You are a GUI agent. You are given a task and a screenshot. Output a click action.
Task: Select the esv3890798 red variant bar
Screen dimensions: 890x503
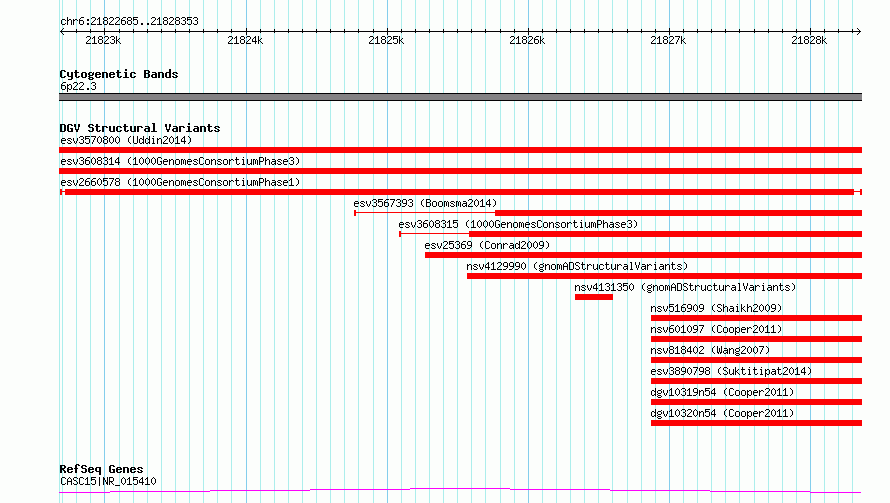coord(757,381)
